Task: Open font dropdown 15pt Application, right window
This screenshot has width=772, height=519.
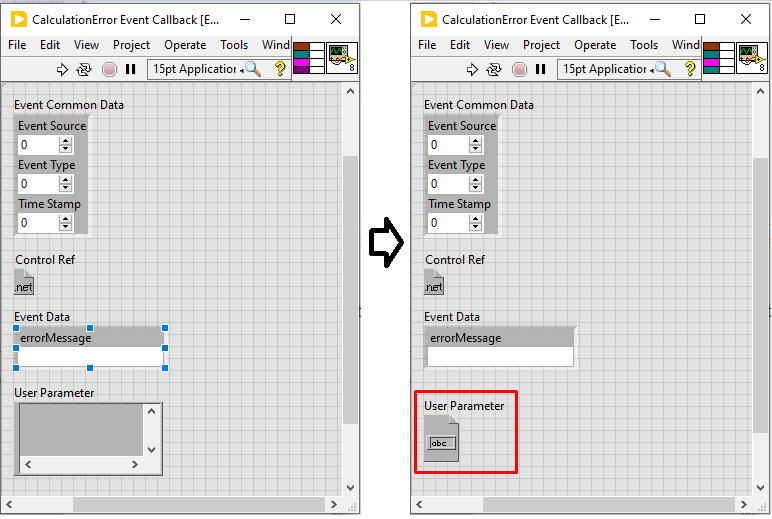Action: [606, 69]
